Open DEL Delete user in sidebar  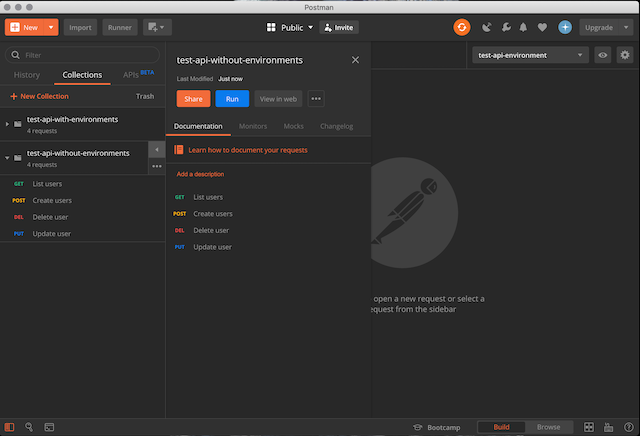[82, 217]
